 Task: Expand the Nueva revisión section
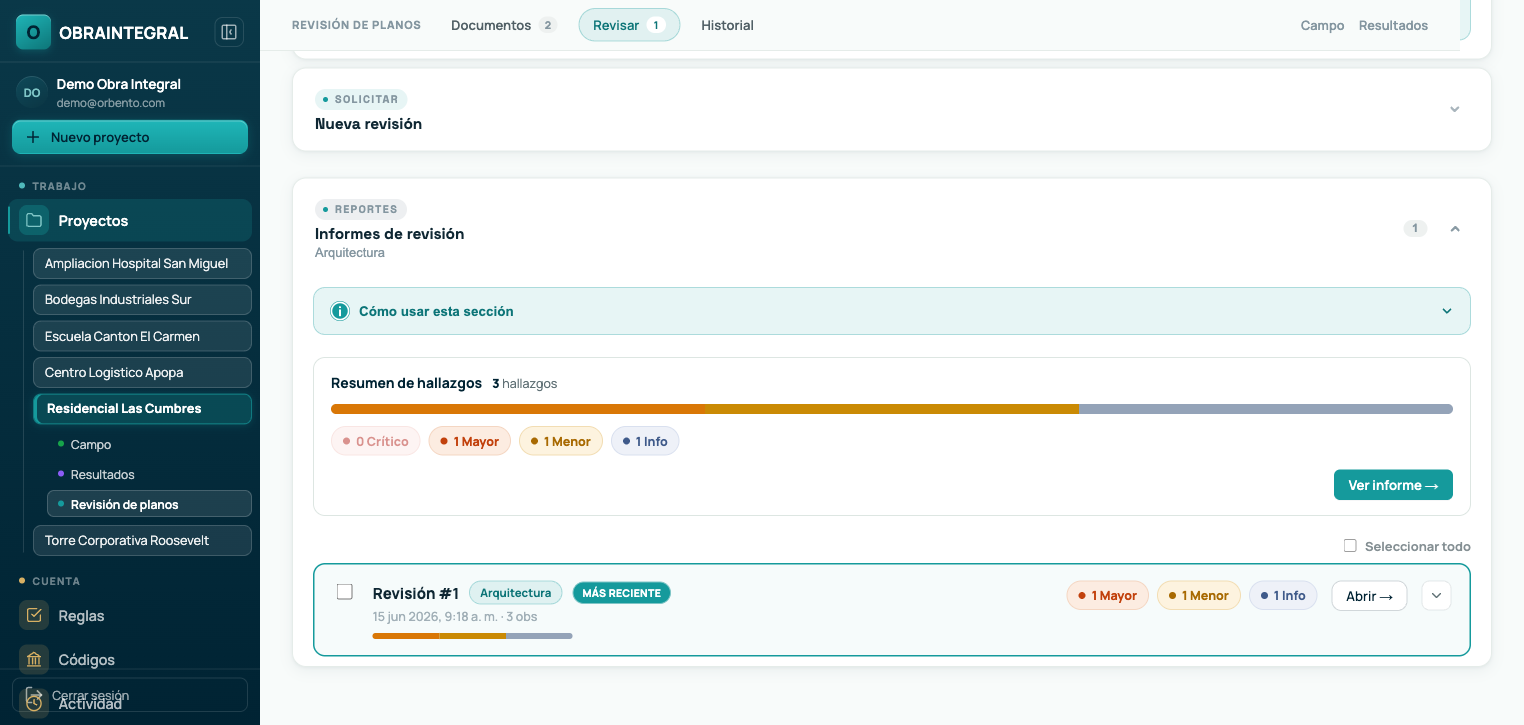coord(1455,109)
